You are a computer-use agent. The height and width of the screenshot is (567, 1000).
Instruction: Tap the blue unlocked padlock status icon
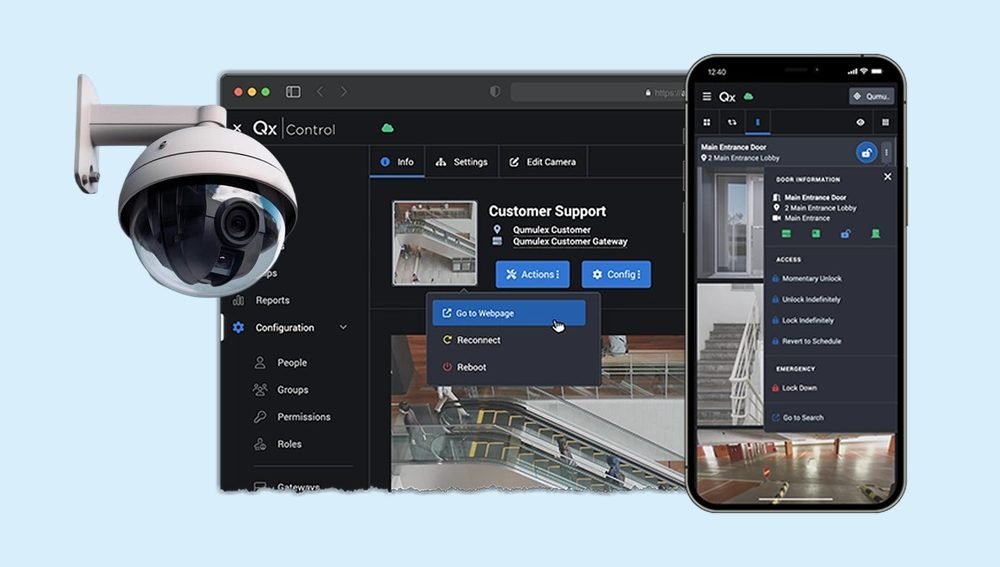(846, 234)
